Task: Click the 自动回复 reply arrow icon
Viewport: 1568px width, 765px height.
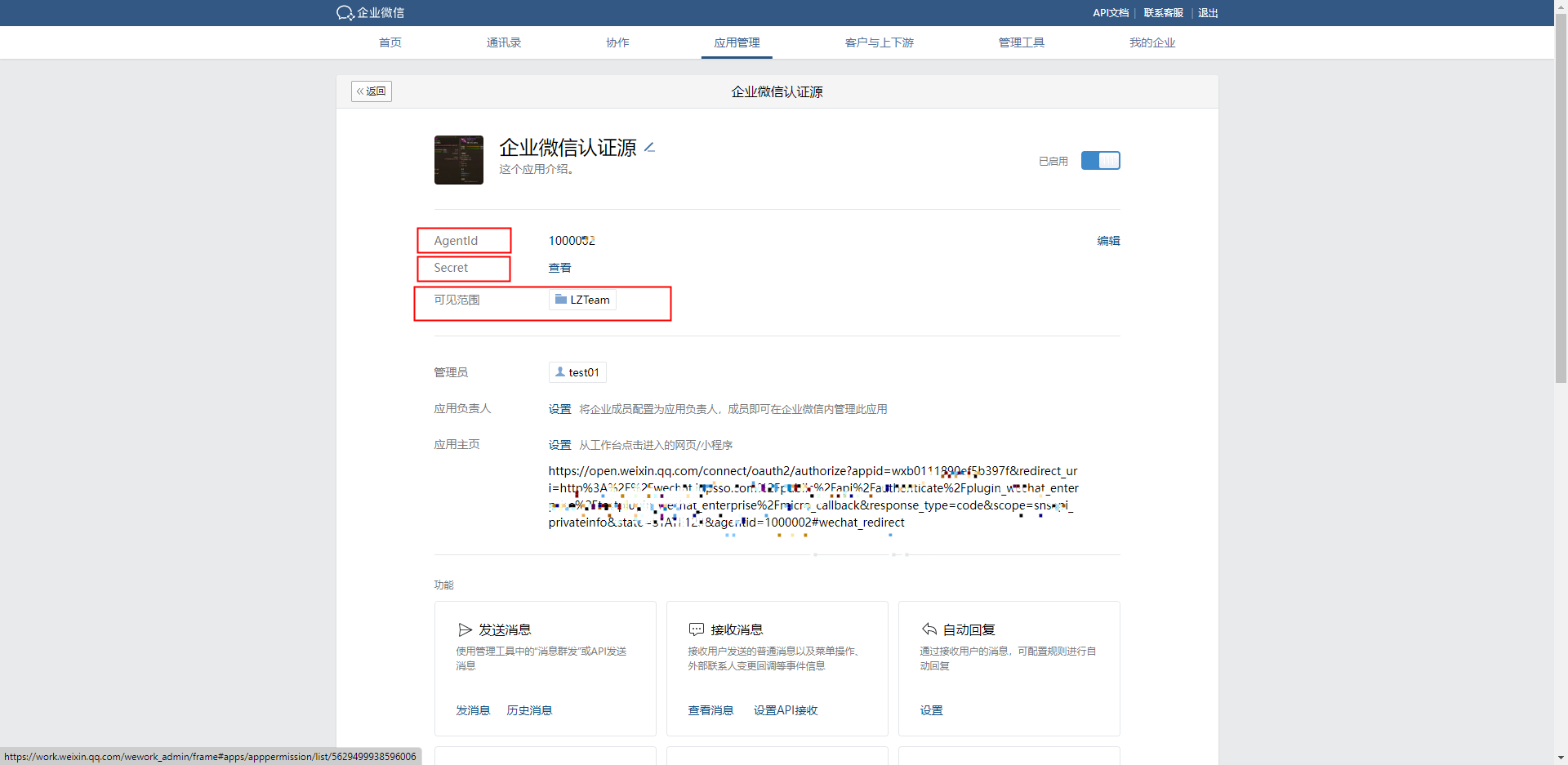Action: pyautogui.click(x=929, y=629)
